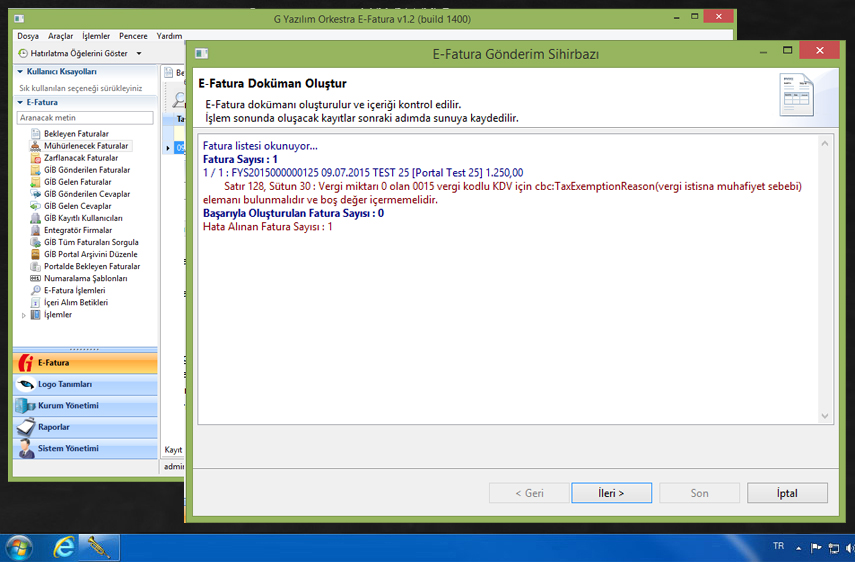Viewport: 855px width, 562px height.
Task: Open the Dosya menu
Action: coord(28,36)
